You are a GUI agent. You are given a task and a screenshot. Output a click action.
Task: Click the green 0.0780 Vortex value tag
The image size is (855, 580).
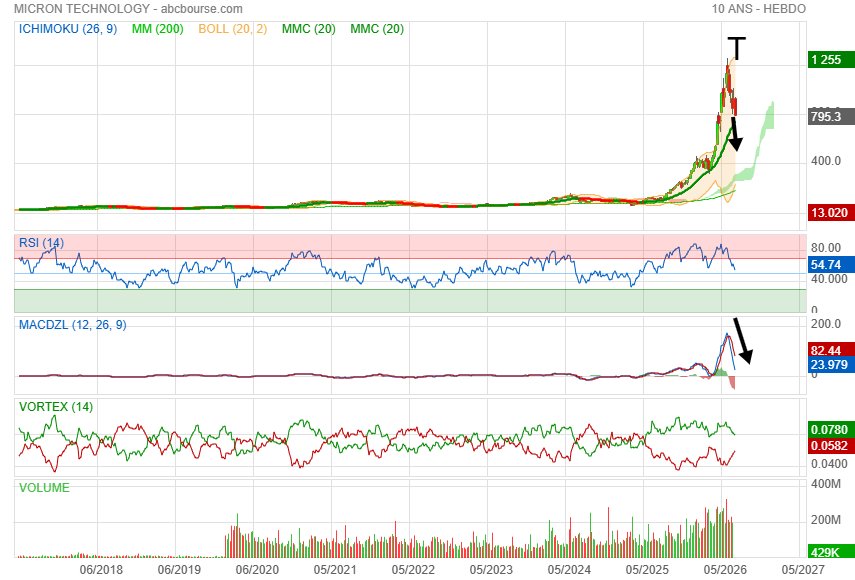[831, 430]
